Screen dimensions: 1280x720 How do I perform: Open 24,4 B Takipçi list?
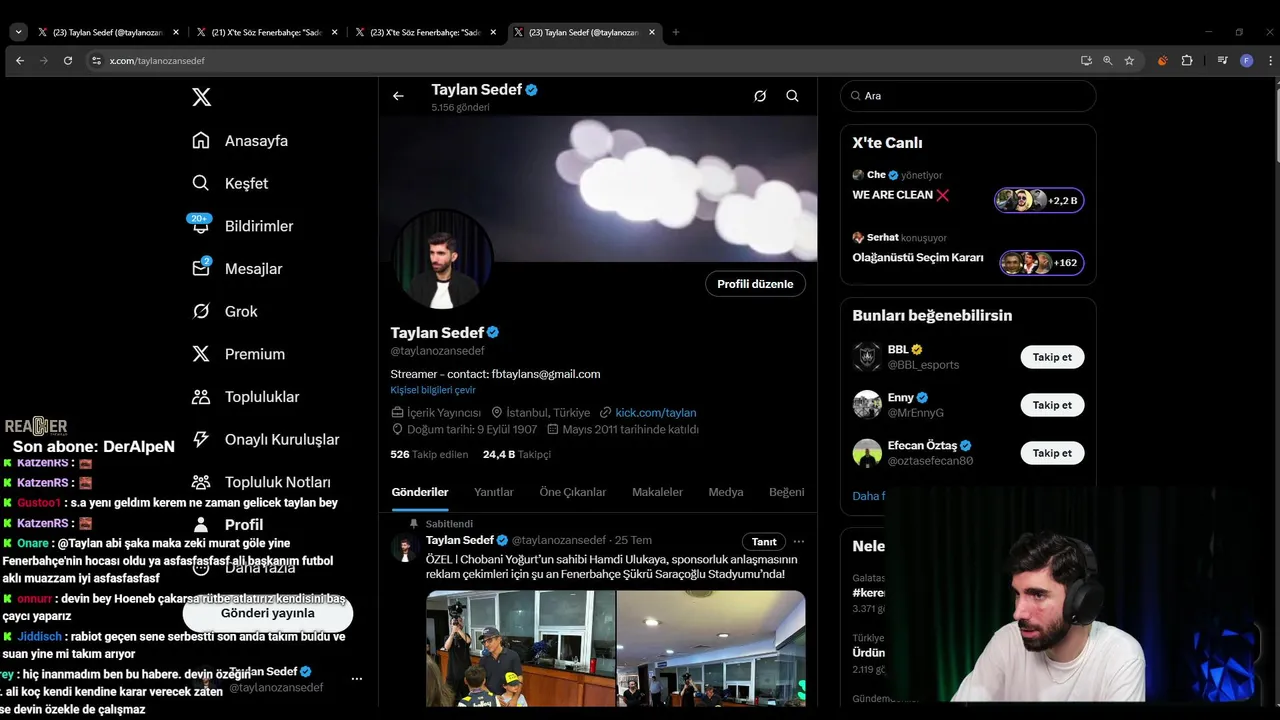pos(517,454)
